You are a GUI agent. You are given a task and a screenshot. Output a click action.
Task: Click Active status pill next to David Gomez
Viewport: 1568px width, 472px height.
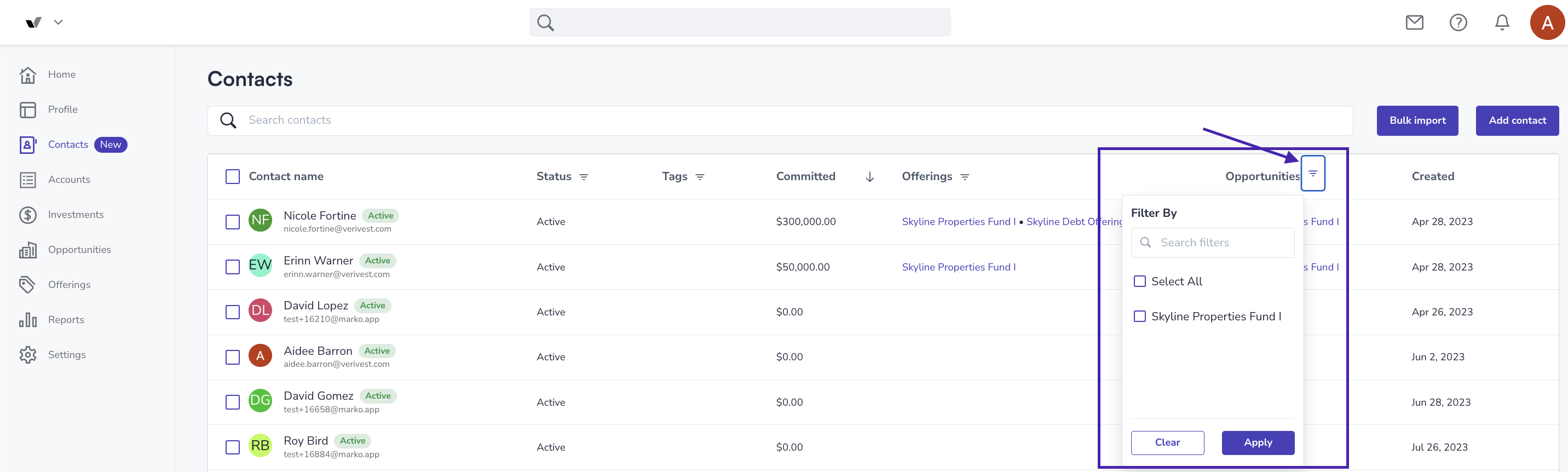[378, 396]
